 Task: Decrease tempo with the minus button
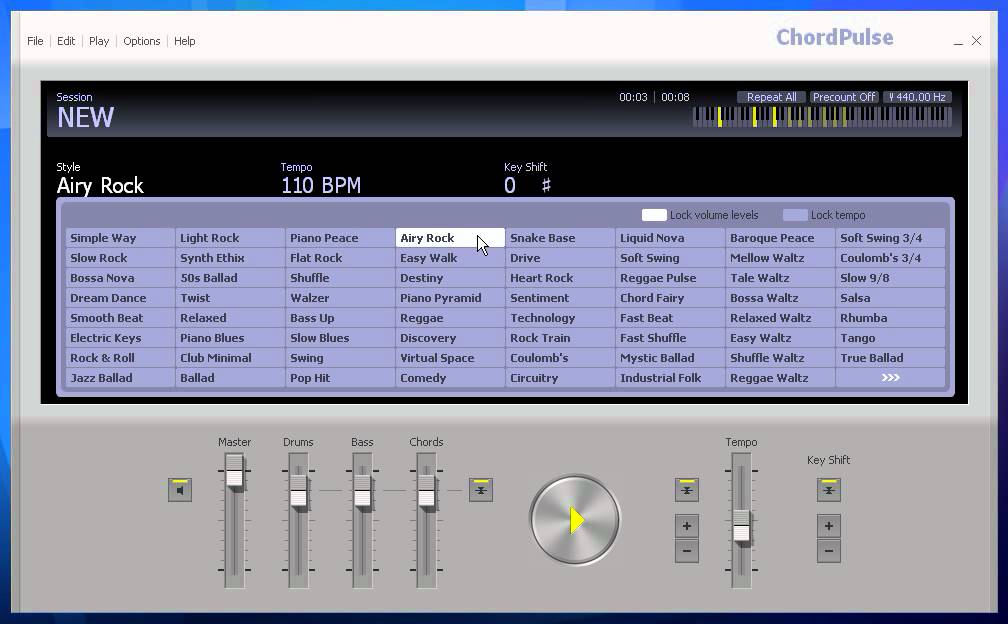point(687,551)
